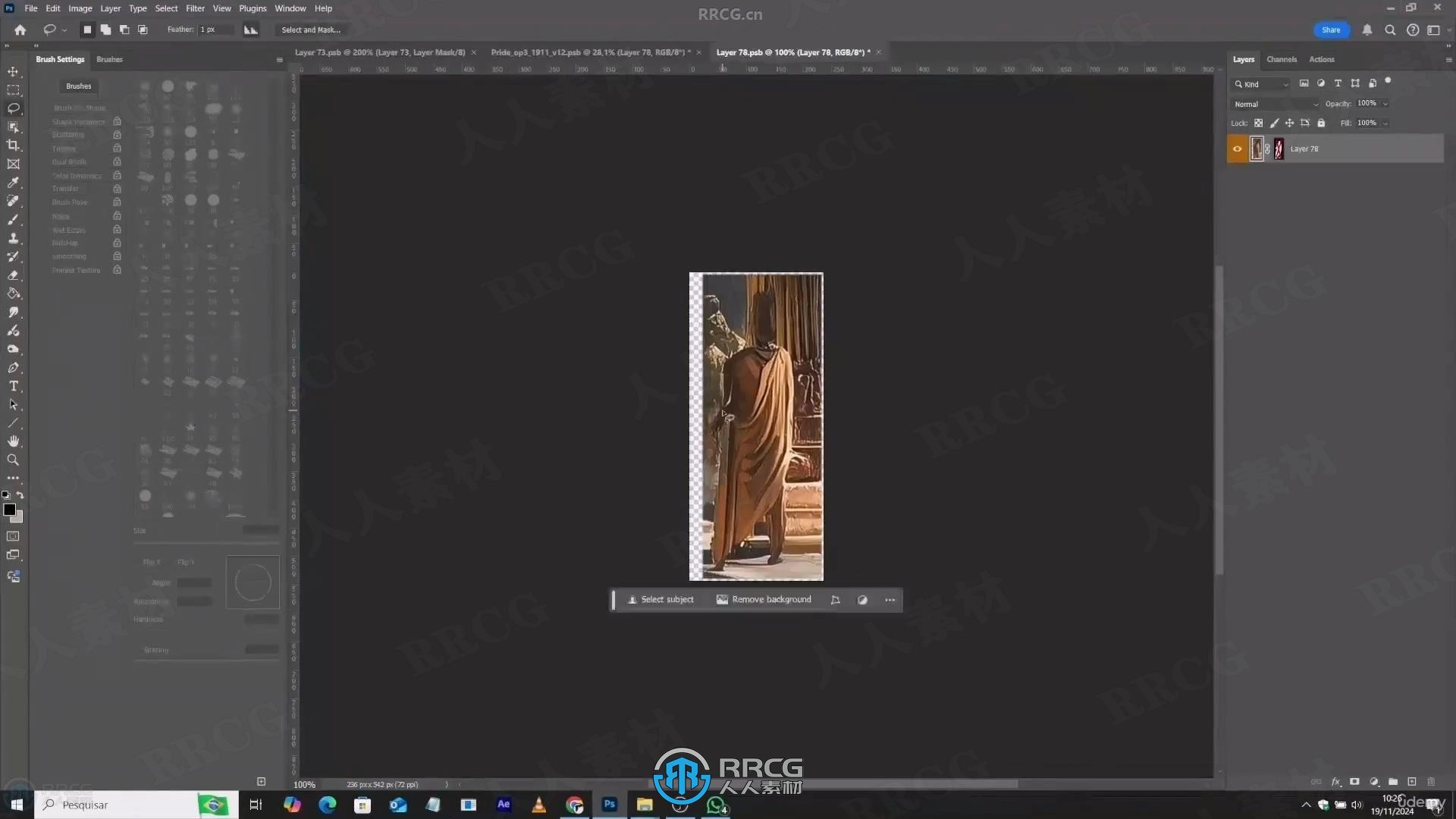Click the add layer style fx icon
1456x819 pixels.
(1335, 782)
